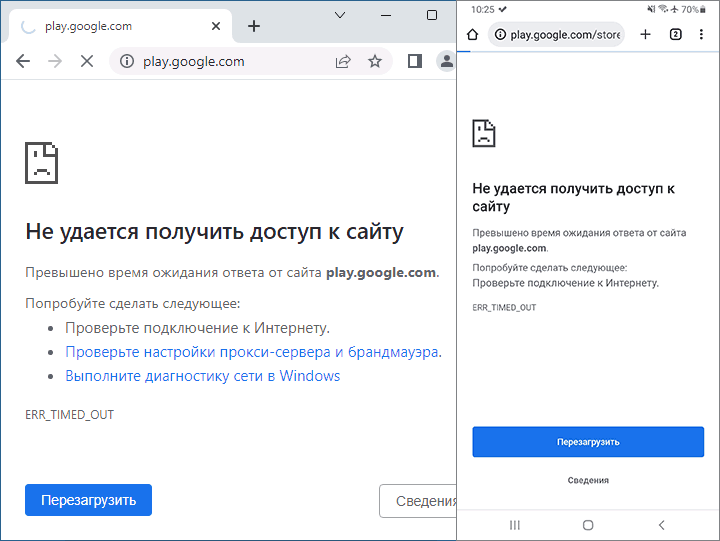720x541 pixels.
Task: Tap the airplane mode status icon
Action: click(674, 9)
